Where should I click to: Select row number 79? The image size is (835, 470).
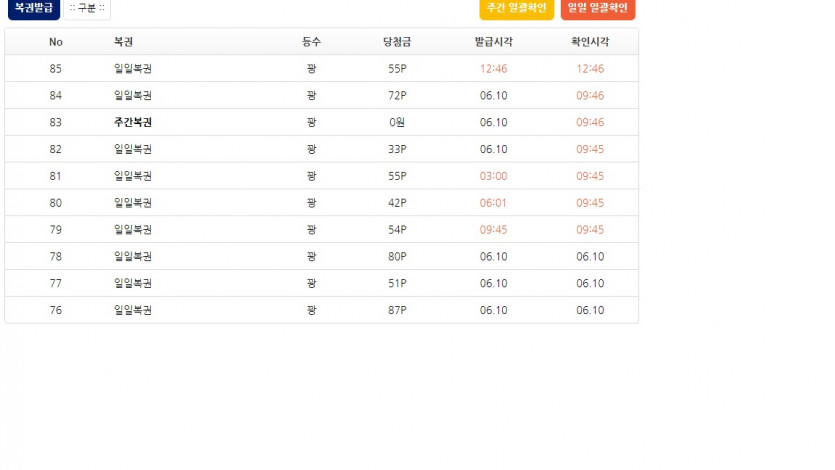(x=56, y=230)
